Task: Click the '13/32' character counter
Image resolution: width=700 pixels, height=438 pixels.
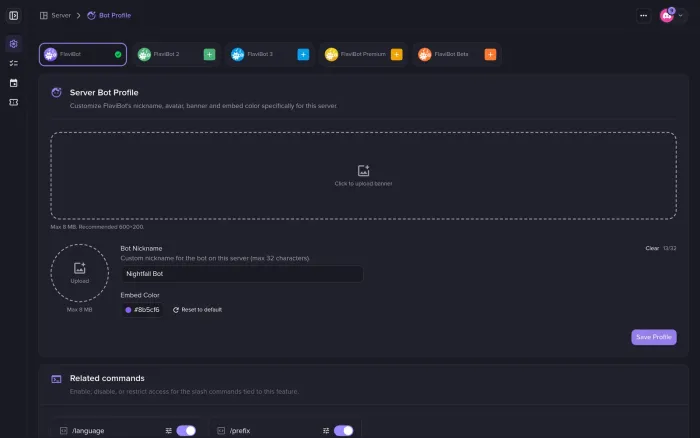Action: click(x=670, y=248)
